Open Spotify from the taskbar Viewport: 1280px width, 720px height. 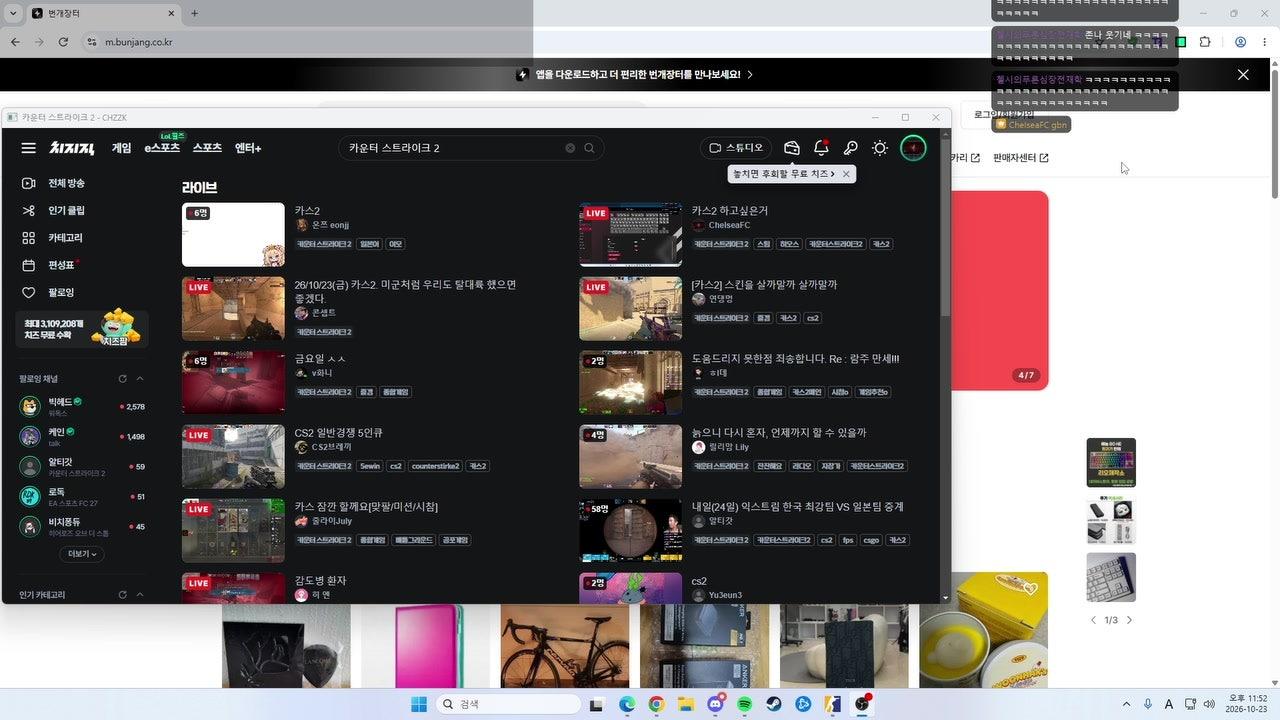click(744, 704)
